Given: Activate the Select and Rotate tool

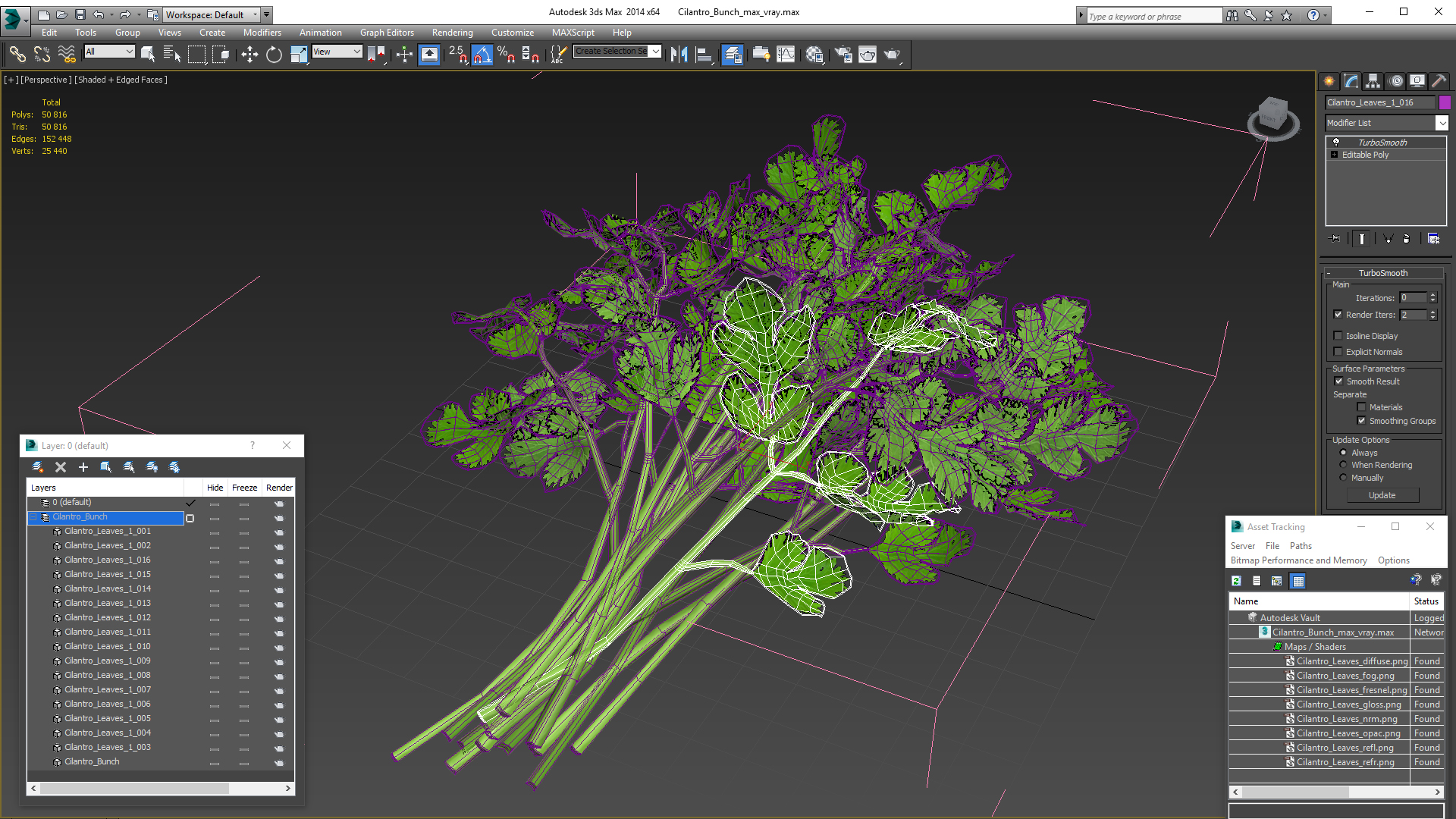Looking at the screenshot, I should pos(274,54).
